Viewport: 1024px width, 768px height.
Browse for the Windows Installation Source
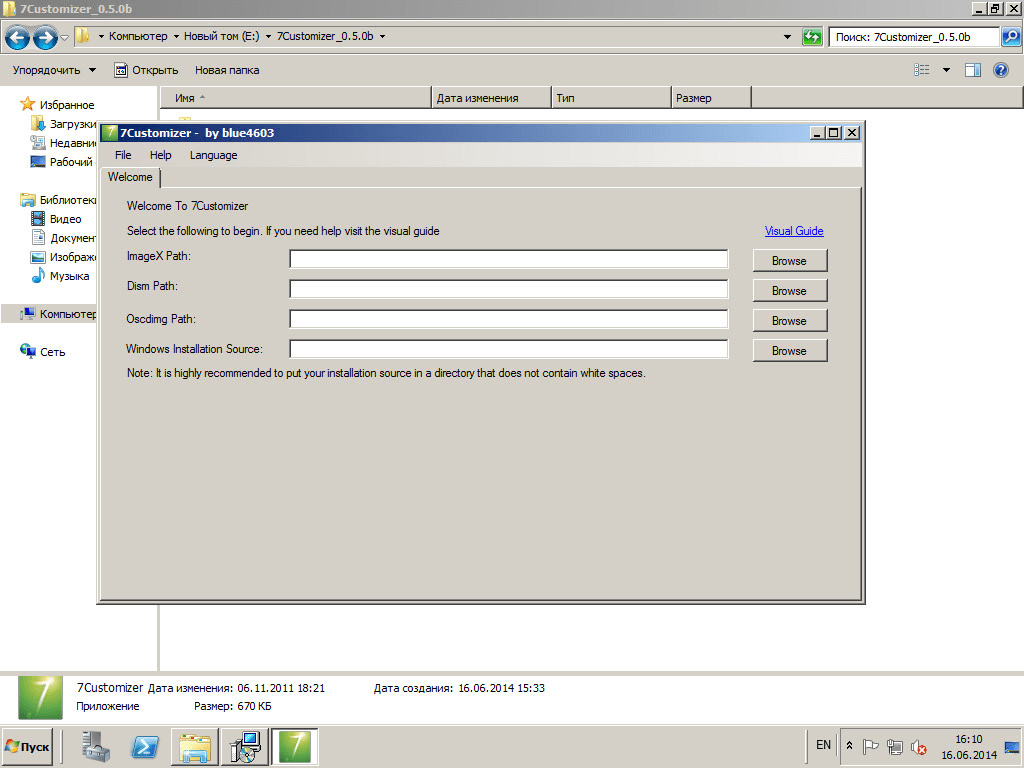[x=790, y=351]
